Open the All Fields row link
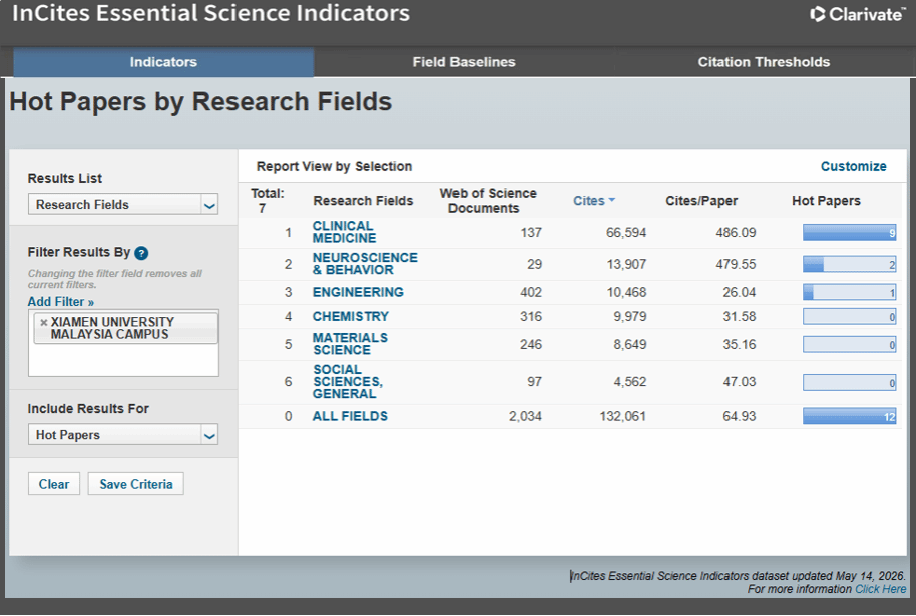 [x=350, y=417]
